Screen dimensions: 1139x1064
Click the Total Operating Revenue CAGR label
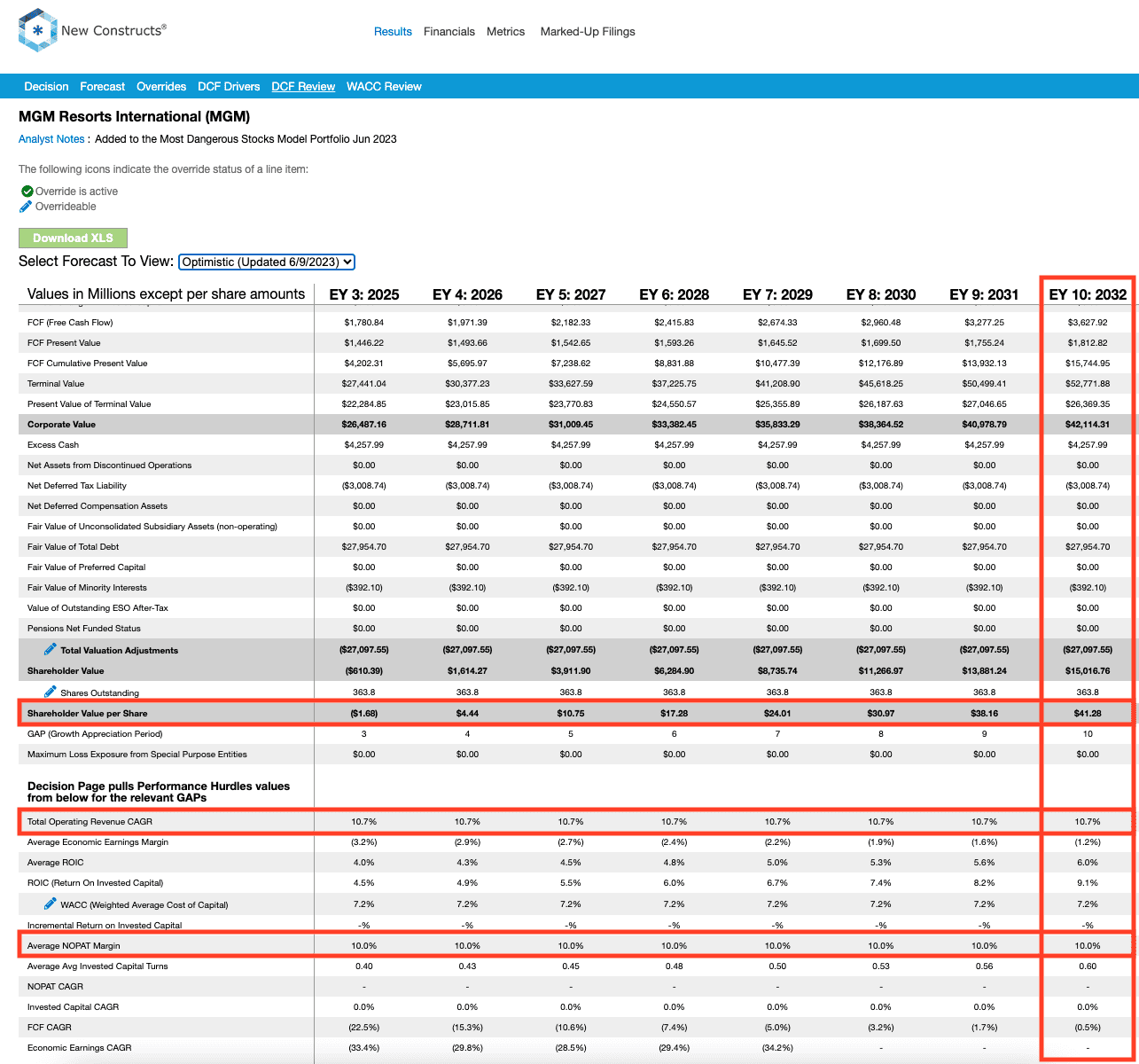coord(90,821)
